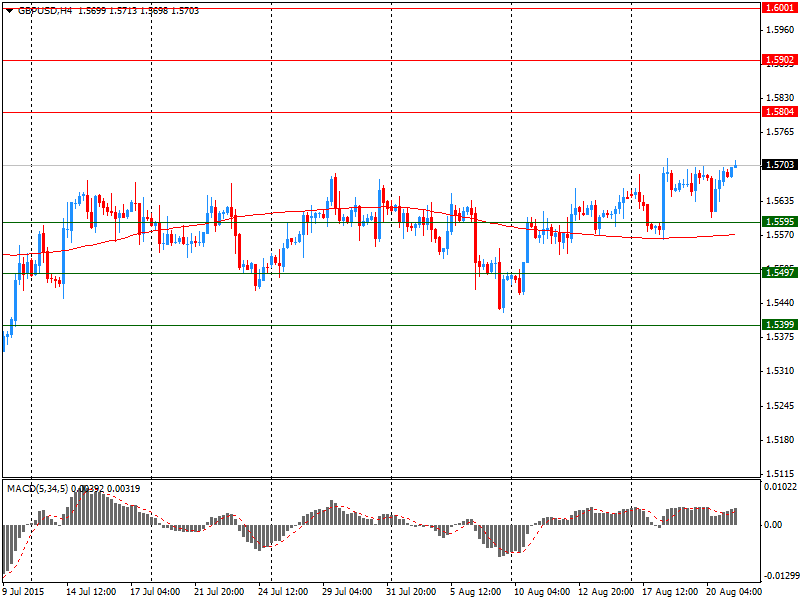Click the MACD scale value -0.01299

[781, 576]
